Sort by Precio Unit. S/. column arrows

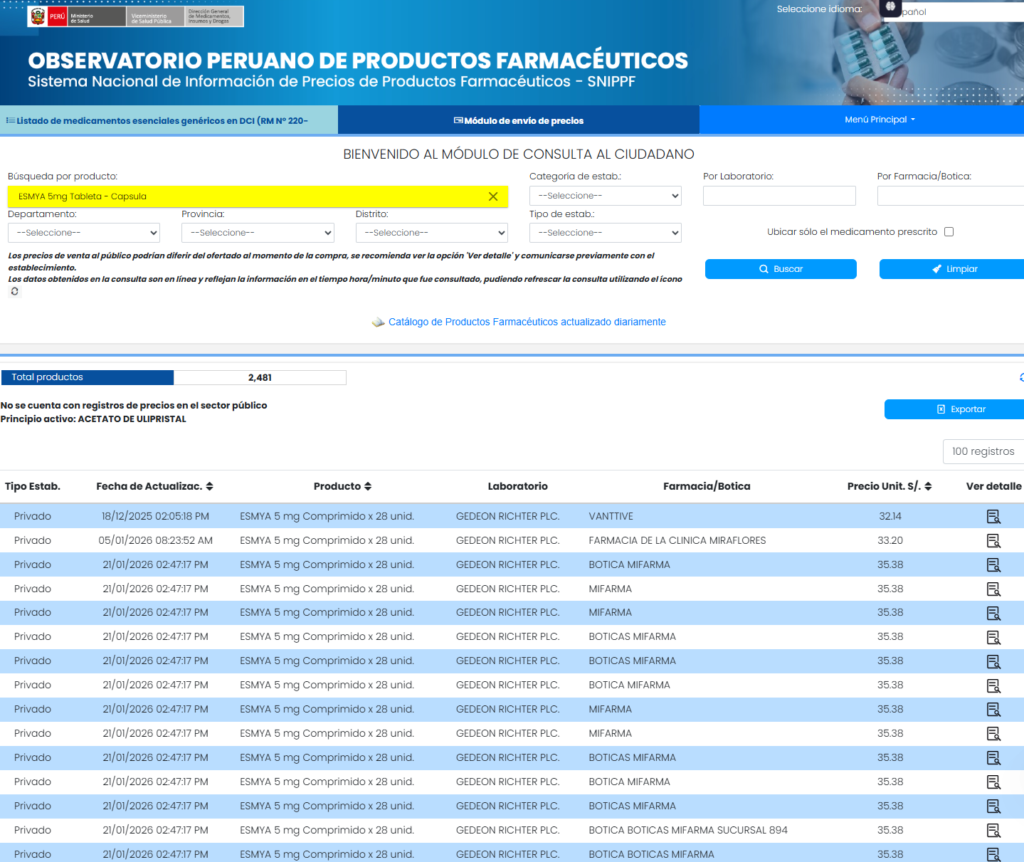927,487
